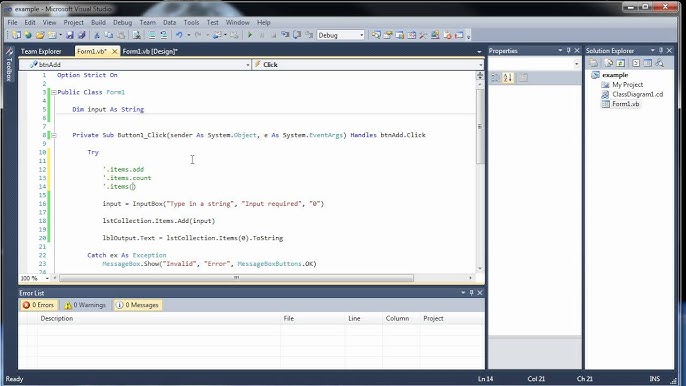Switch to Form1.vb [Design] tab

pyautogui.click(x=150, y=51)
